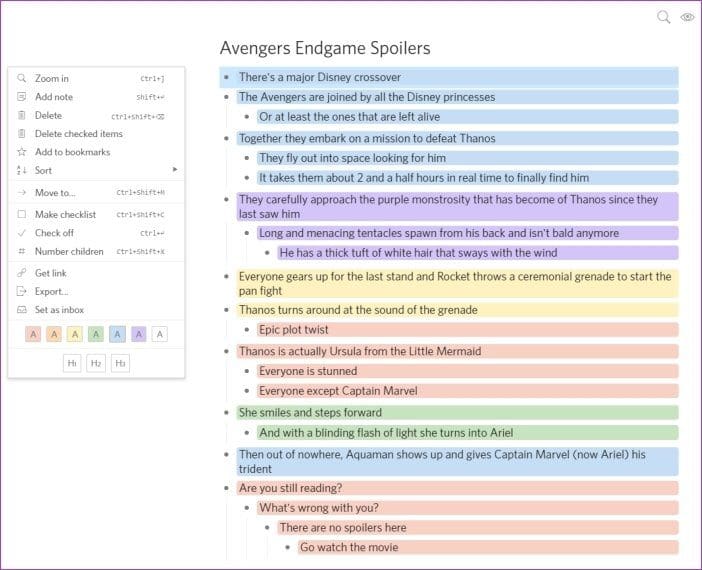Click the Zoom in magnifier icon
The width and height of the screenshot is (702, 570).
(x=21, y=78)
